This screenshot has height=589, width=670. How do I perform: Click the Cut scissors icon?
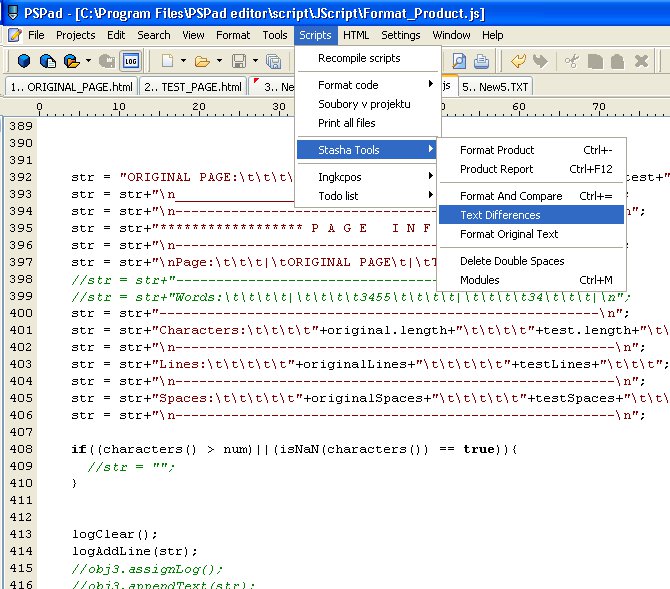(572, 61)
